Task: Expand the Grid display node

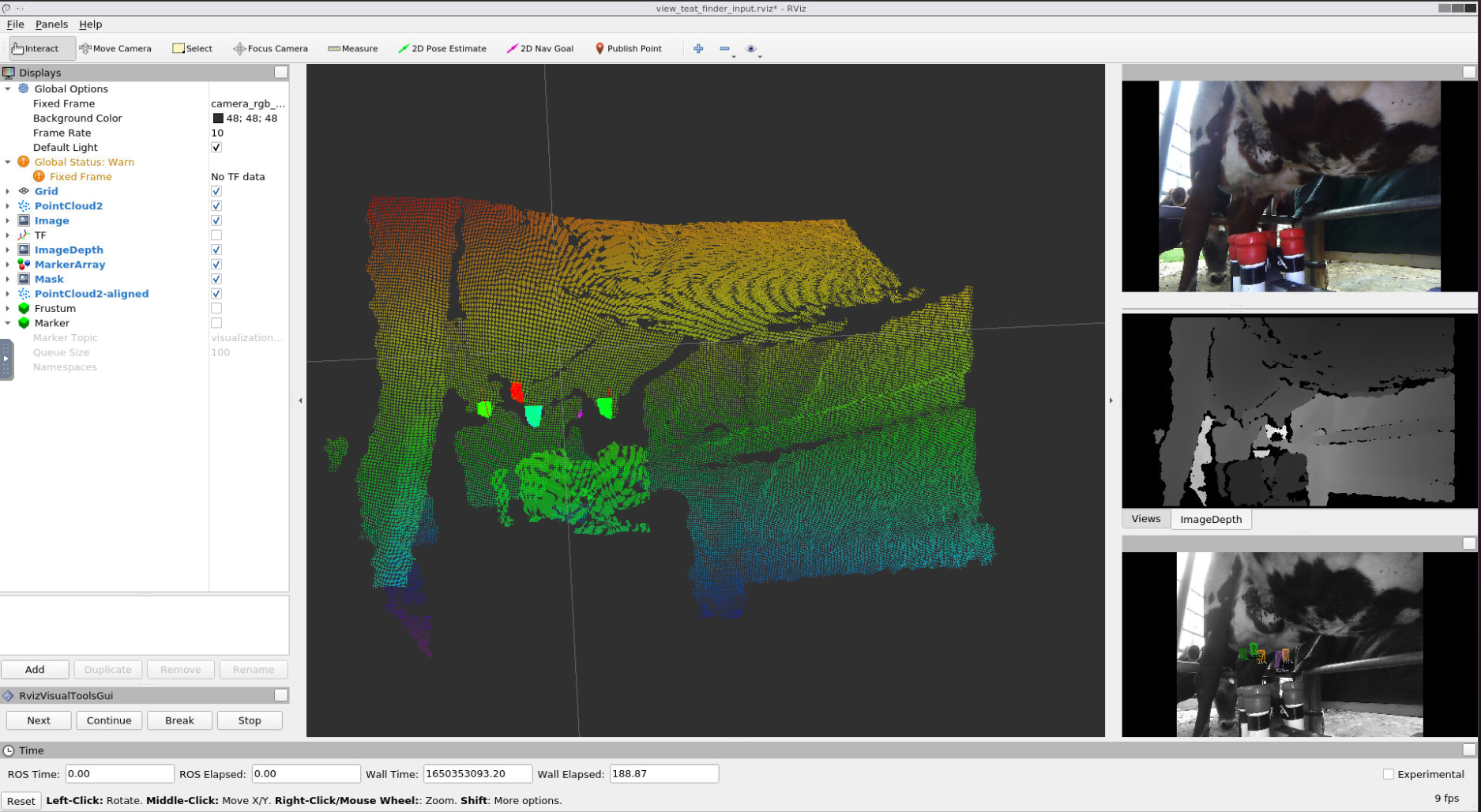Action: [8, 191]
